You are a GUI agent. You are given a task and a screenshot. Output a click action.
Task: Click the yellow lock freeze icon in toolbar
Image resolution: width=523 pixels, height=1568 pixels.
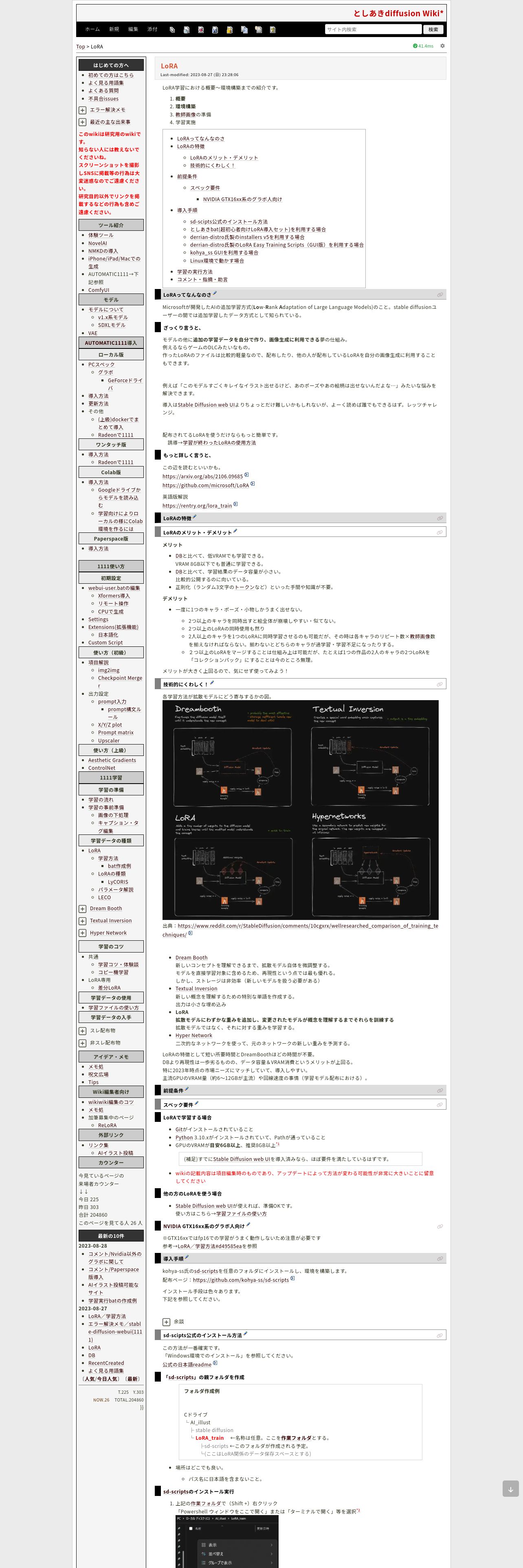coord(230,30)
